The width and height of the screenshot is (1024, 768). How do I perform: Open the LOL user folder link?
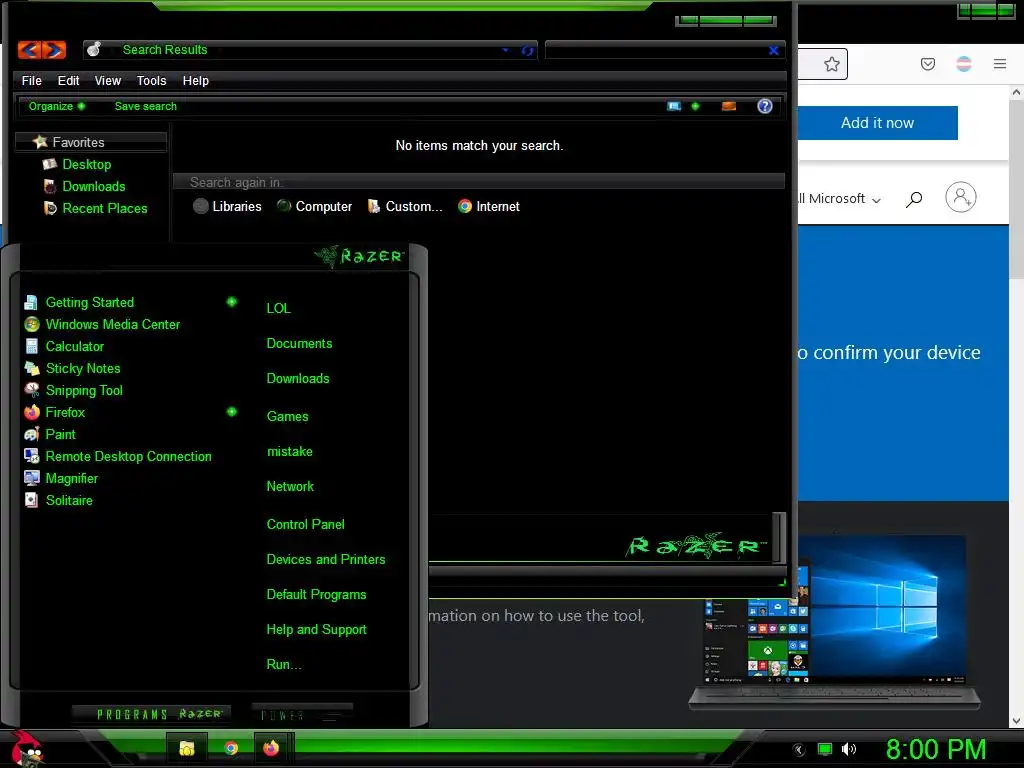coord(278,308)
